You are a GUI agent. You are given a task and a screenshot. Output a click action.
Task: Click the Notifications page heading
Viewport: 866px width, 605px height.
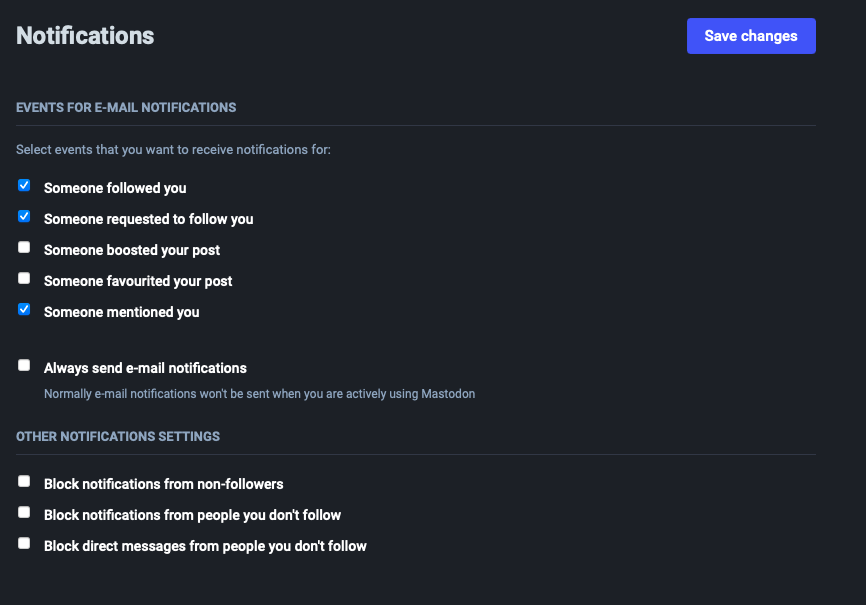click(x=85, y=36)
